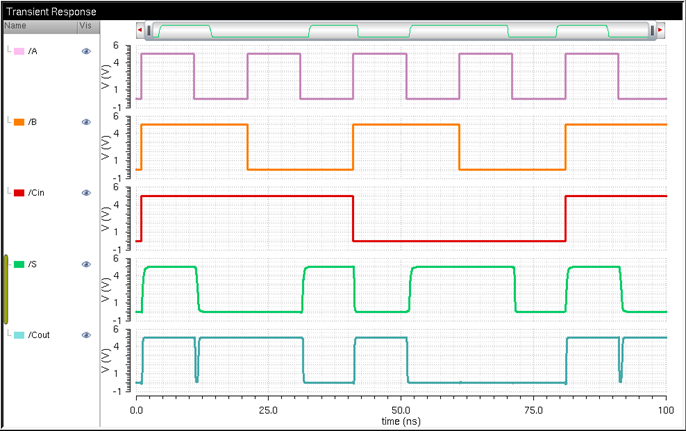Click the right red arrow of the zoom scrollbar
The width and height of the screenshot is (686, 431).
[661, 30]
